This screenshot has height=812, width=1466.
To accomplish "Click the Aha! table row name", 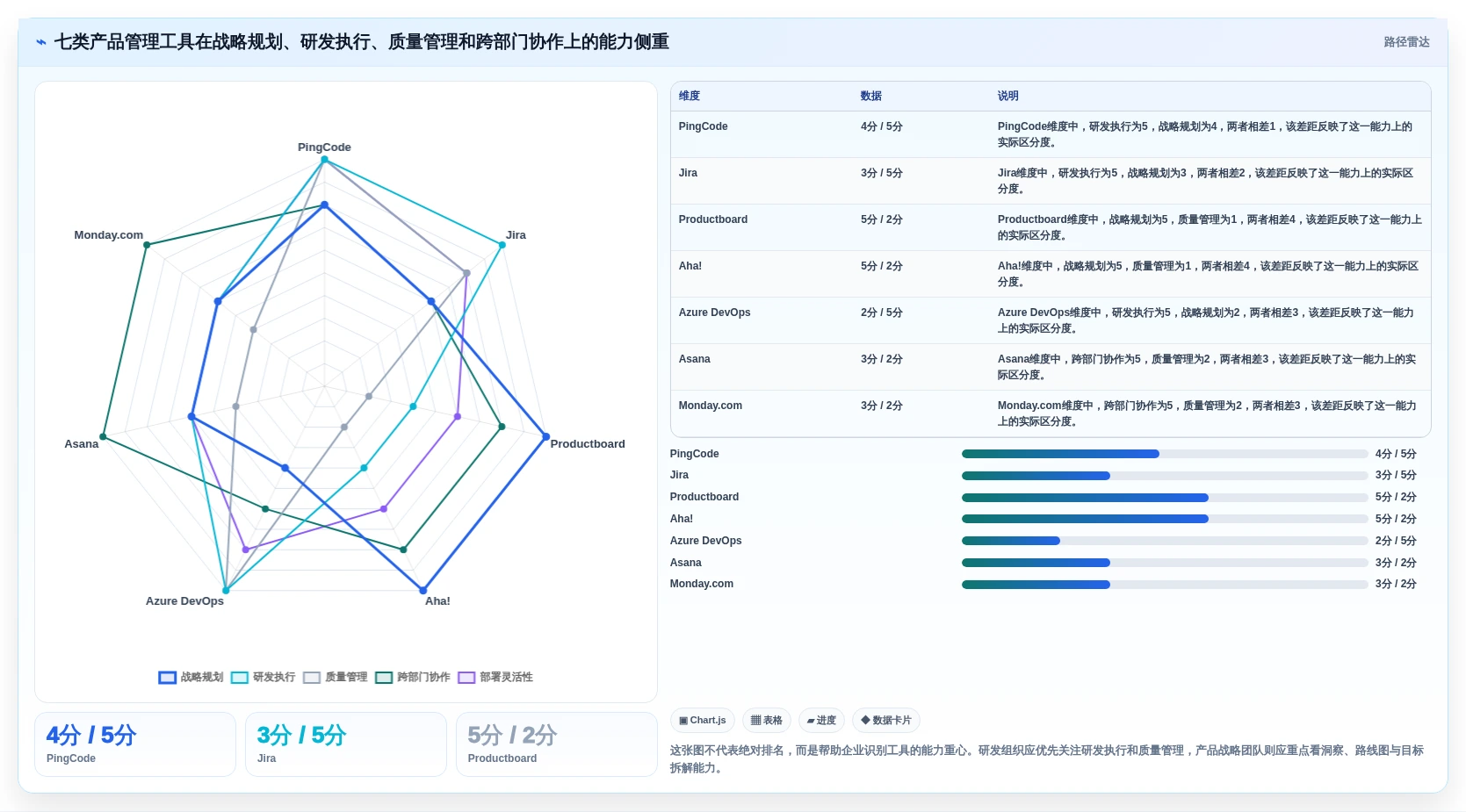I will point(690,266).
